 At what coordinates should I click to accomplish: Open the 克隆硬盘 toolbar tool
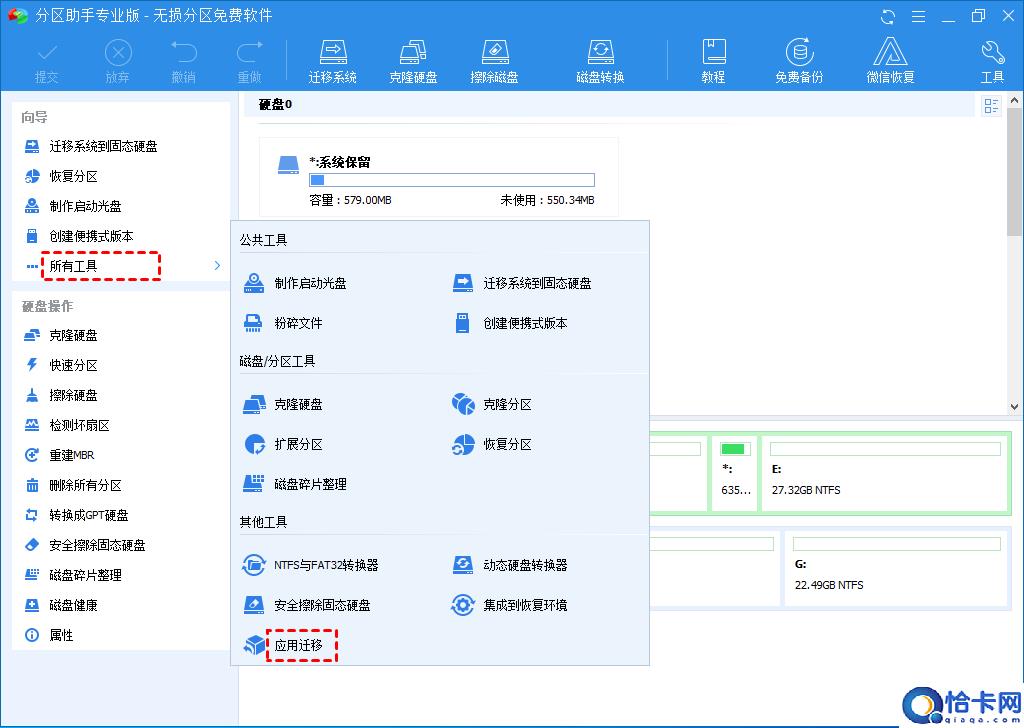[413, 61]
